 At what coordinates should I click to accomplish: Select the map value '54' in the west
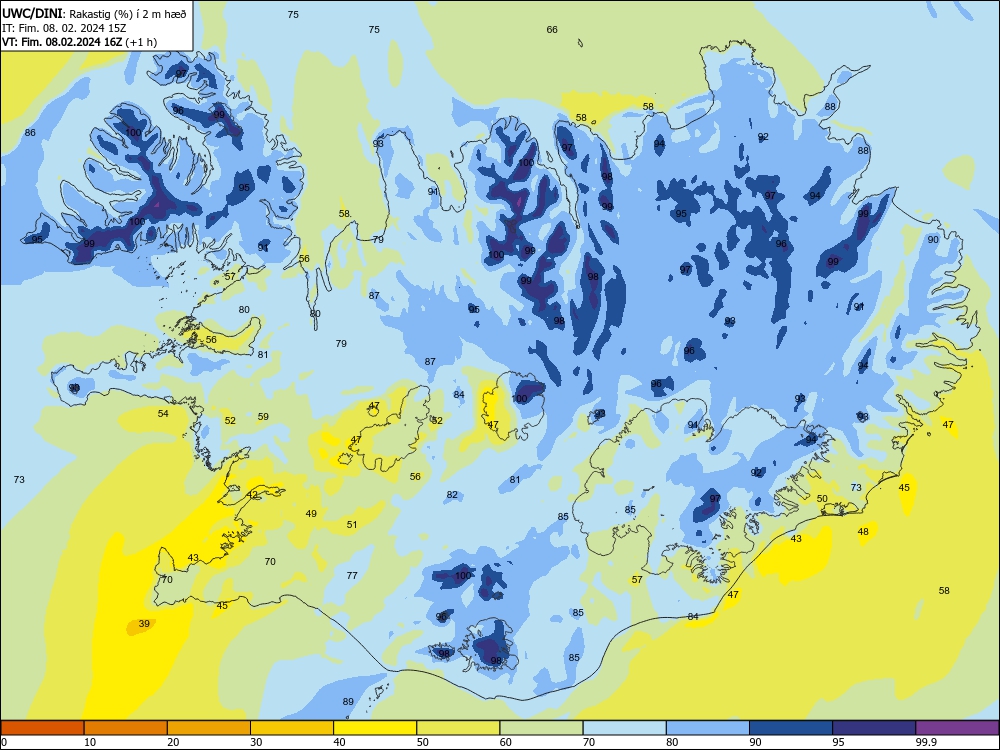pyautogui.click(x=163, y=413)
